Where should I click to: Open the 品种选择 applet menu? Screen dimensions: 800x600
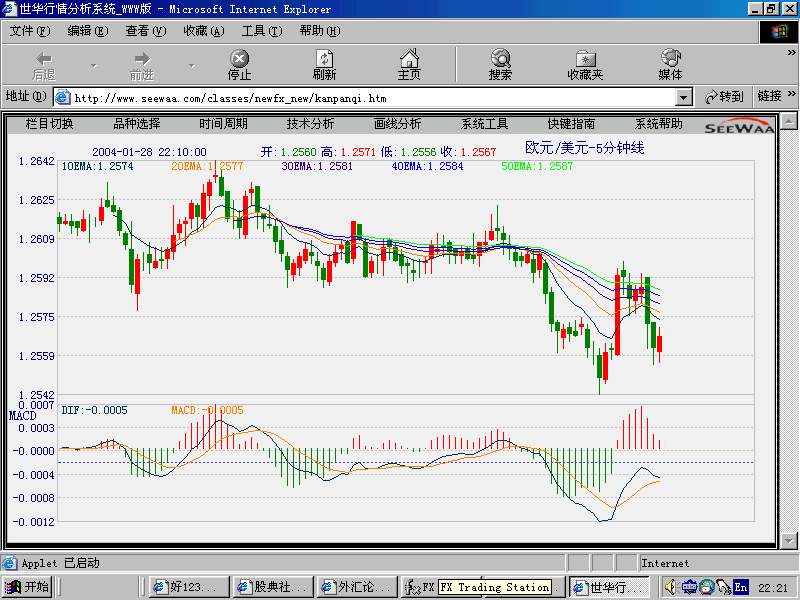137,124
